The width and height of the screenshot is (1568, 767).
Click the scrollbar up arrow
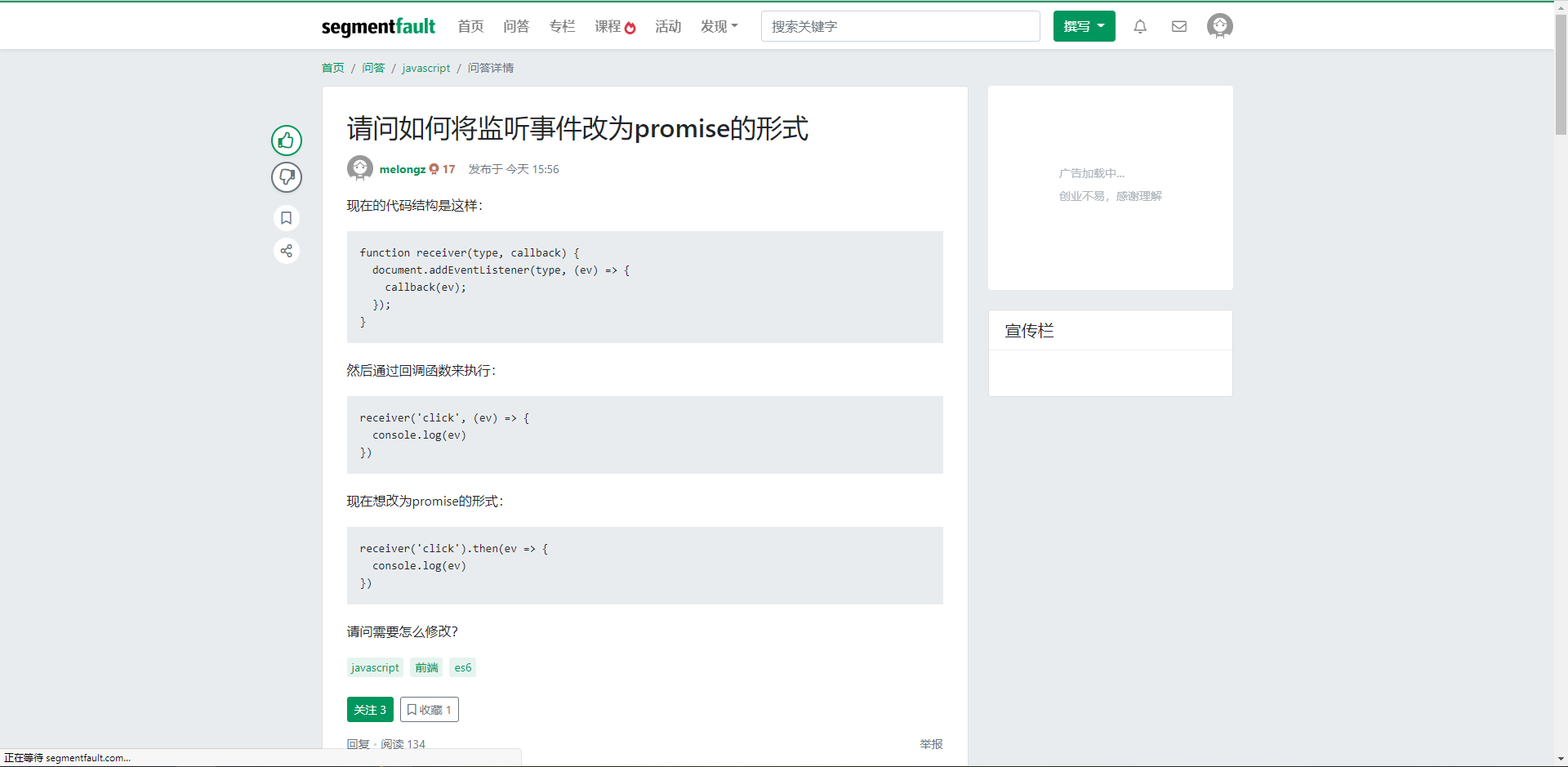point(1561,7)
